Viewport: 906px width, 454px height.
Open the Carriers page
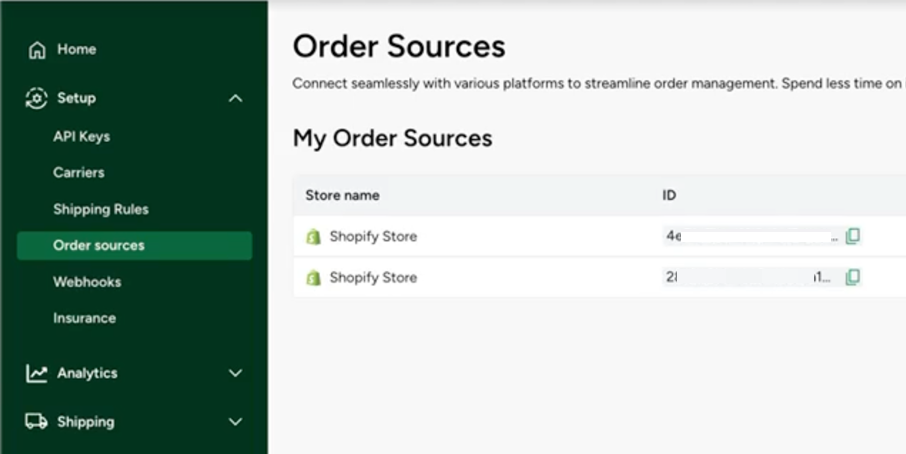(x=79, y=173)
